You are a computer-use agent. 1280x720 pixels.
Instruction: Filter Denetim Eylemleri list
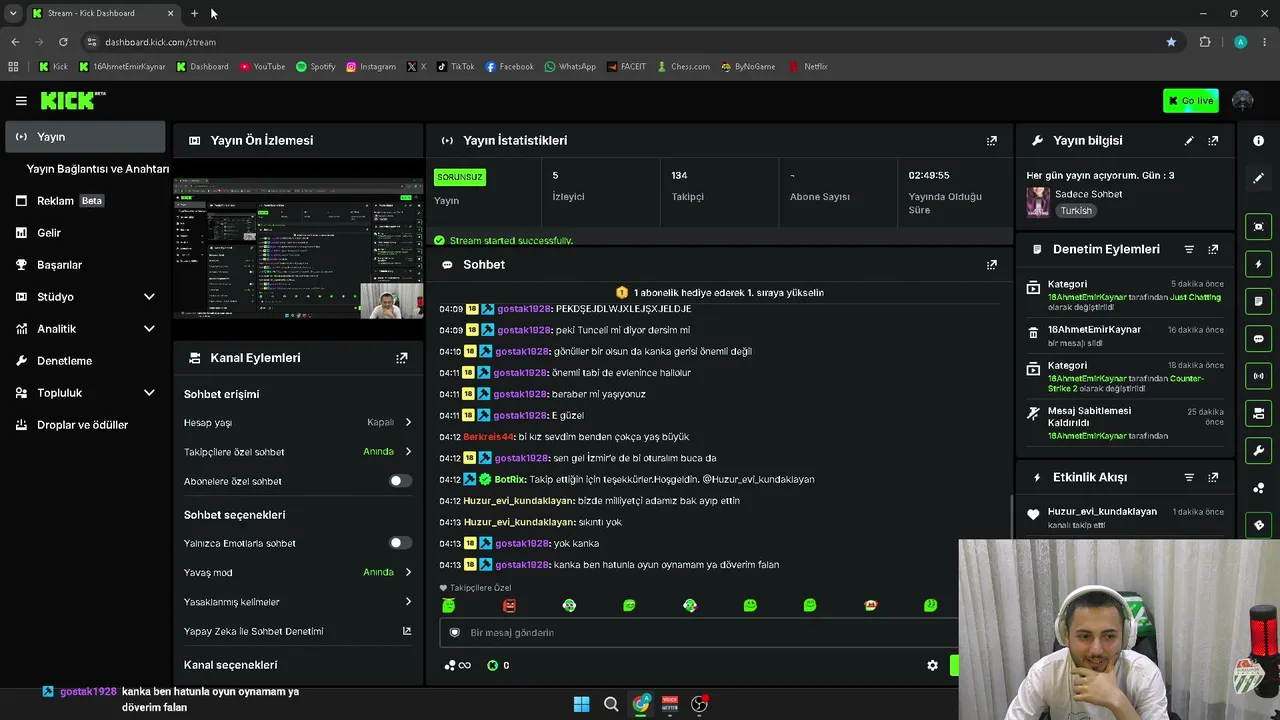tap(1189, 249)
